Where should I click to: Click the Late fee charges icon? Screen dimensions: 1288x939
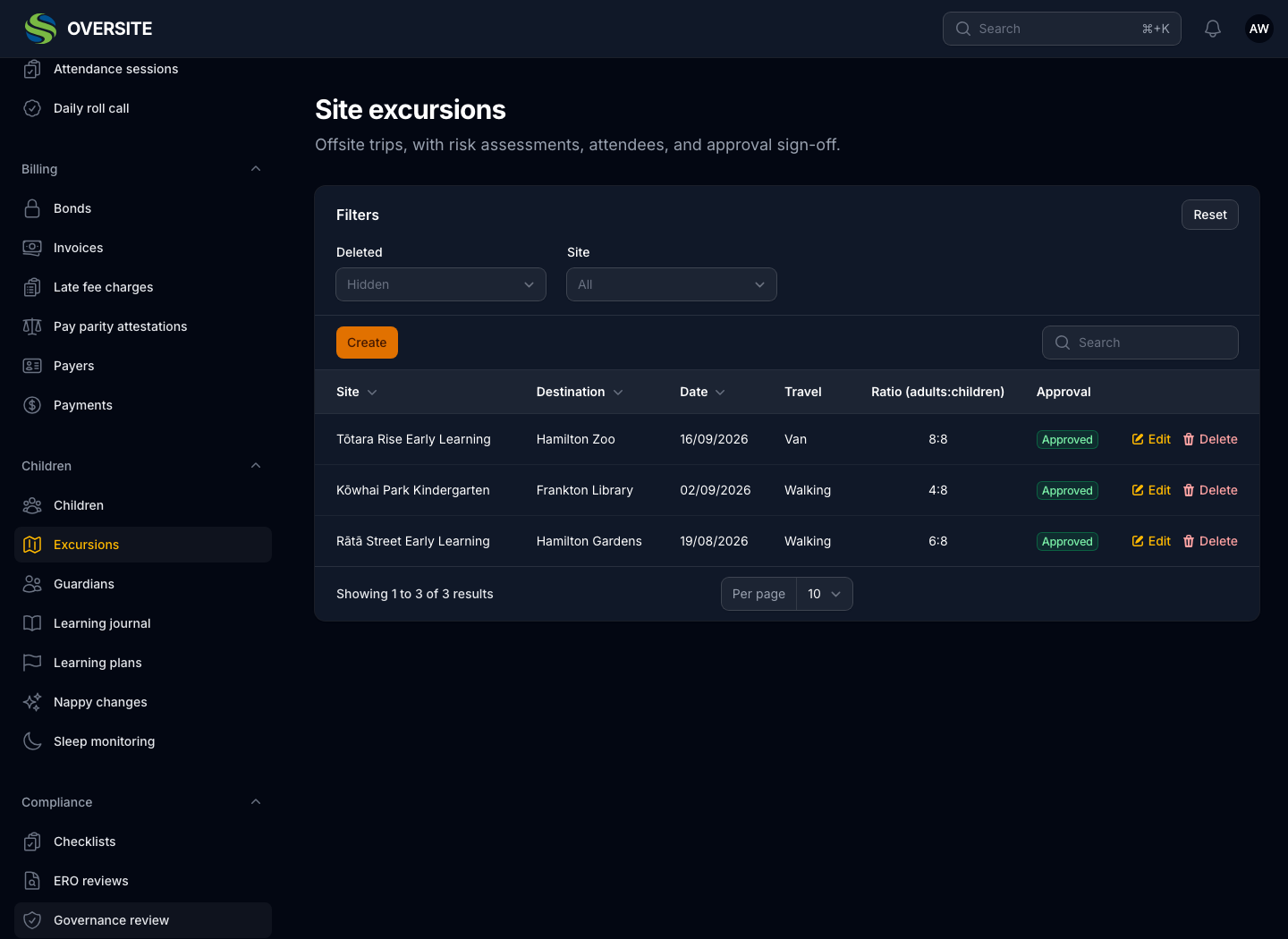tap(32, 287)
